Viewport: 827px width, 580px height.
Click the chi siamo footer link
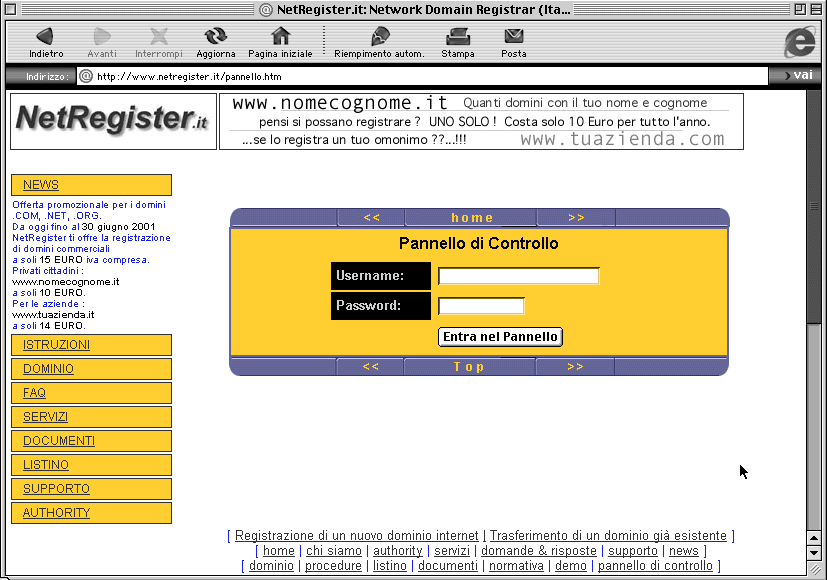334,551
